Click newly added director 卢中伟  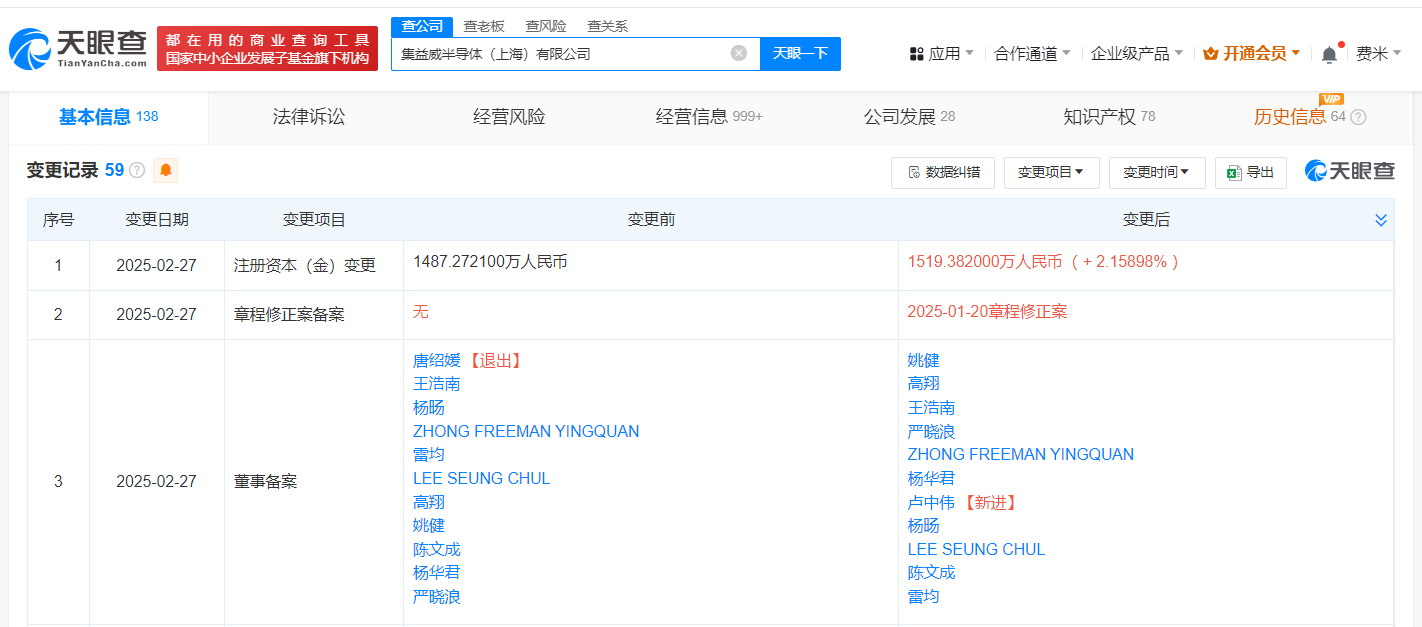coord(932,502)
